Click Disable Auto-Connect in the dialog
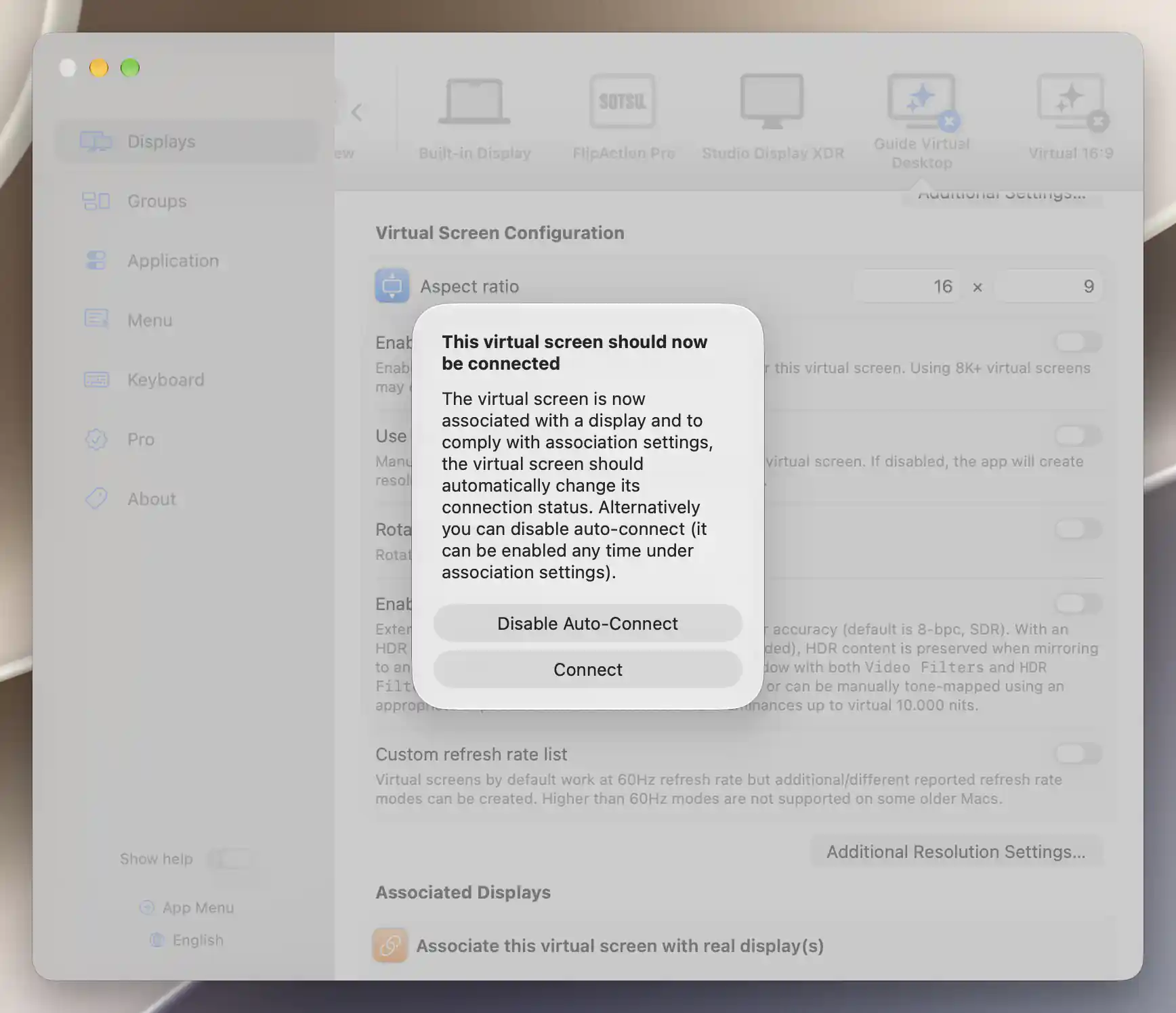 click(x=588, y=623)
